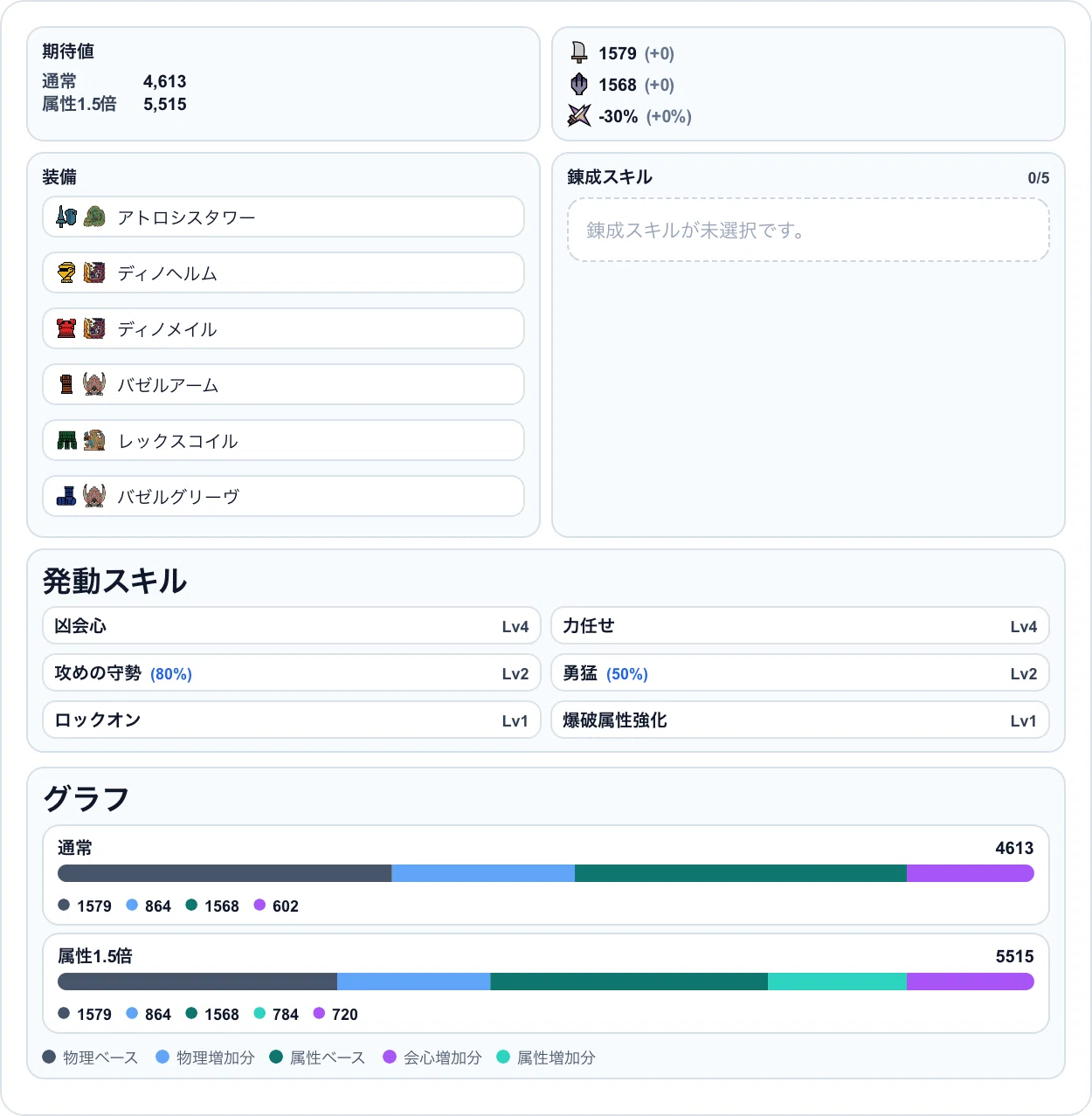Select the 勇猛 Lv2 skill row
Viewport: 1092px width, 1116px height.
click(800, 673)
